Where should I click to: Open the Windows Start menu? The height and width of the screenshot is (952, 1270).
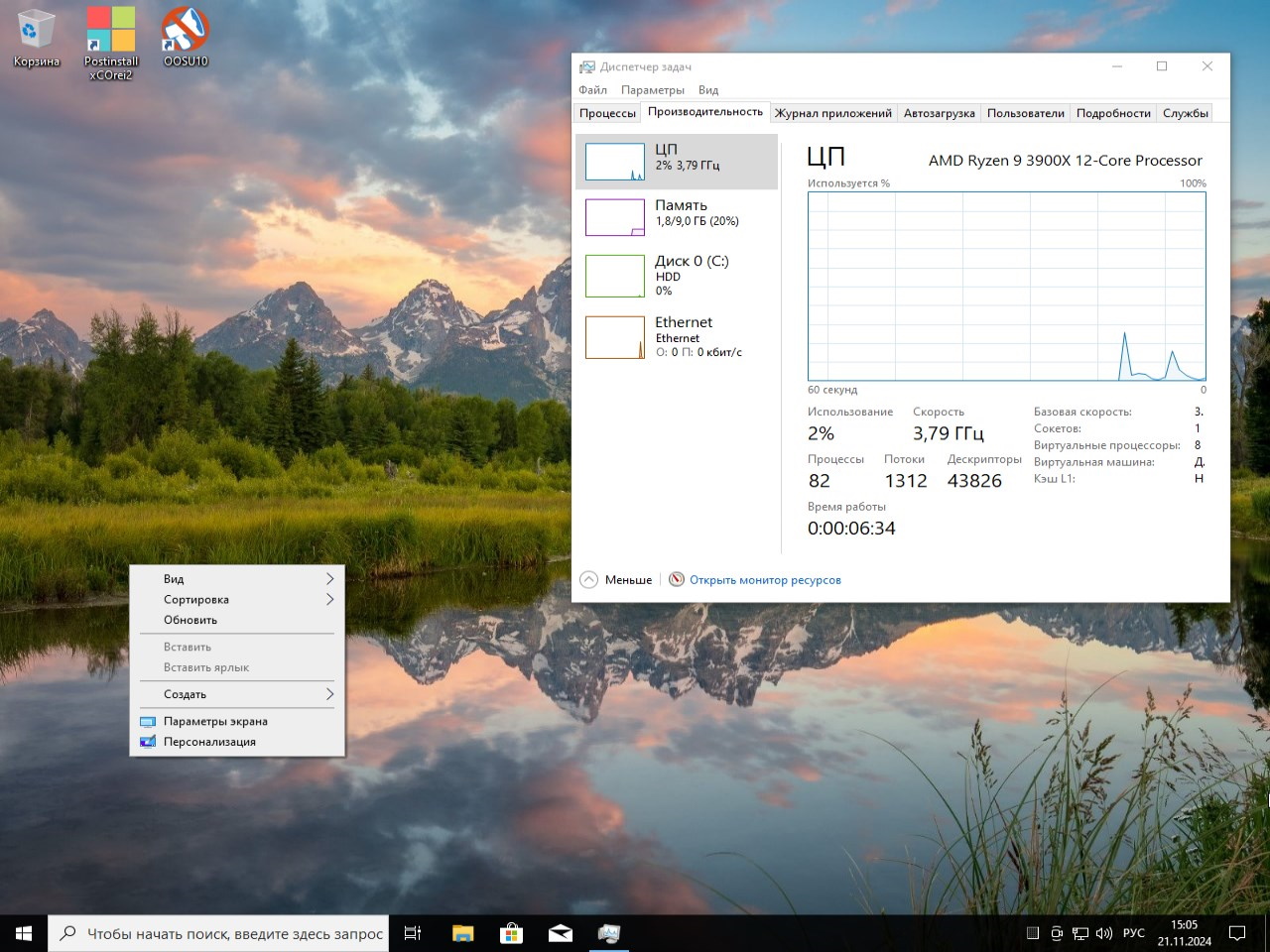click(x=24, y=933)
